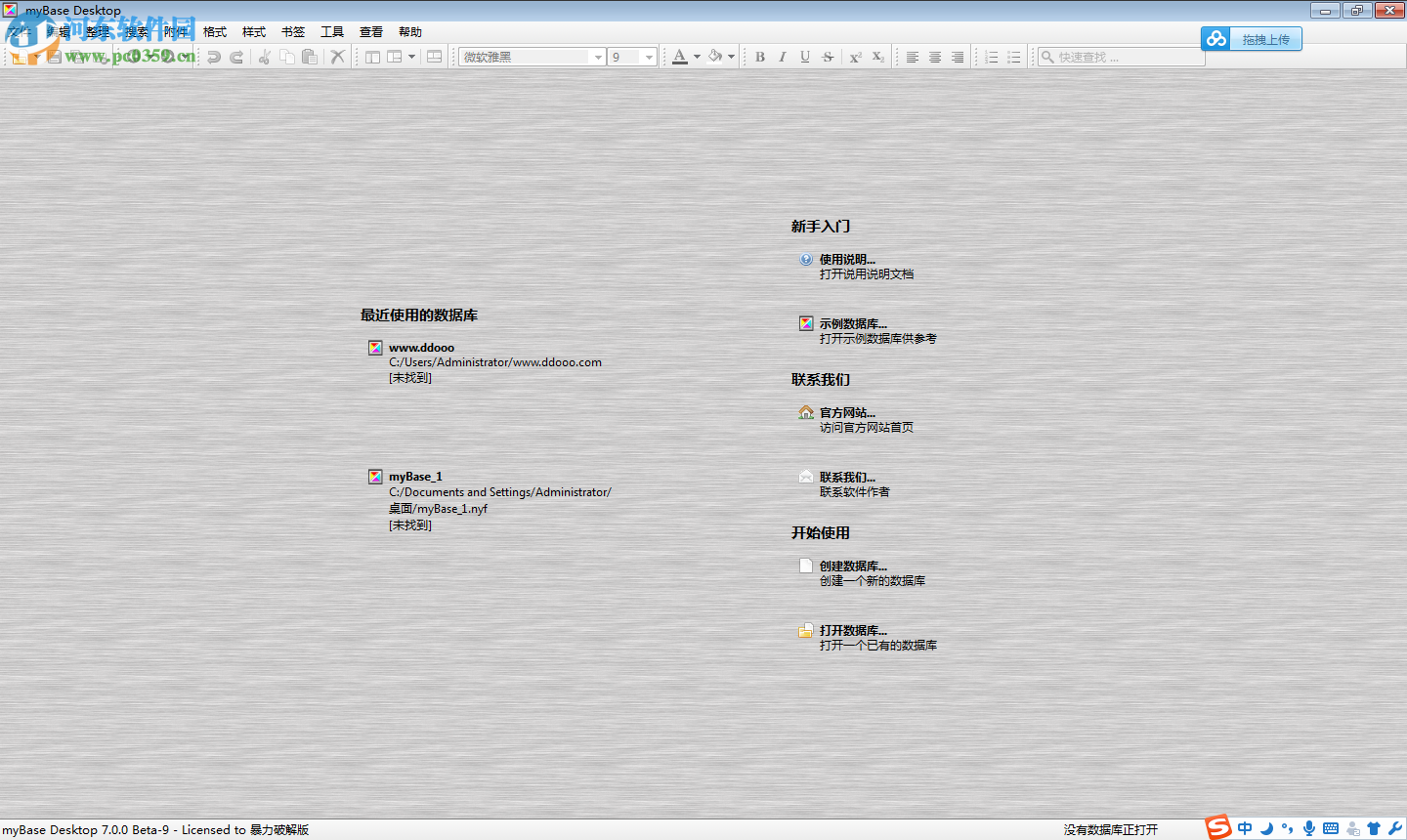Click the second pane layout icon
The image size is (1407, 840).
(x=395, y=57)
